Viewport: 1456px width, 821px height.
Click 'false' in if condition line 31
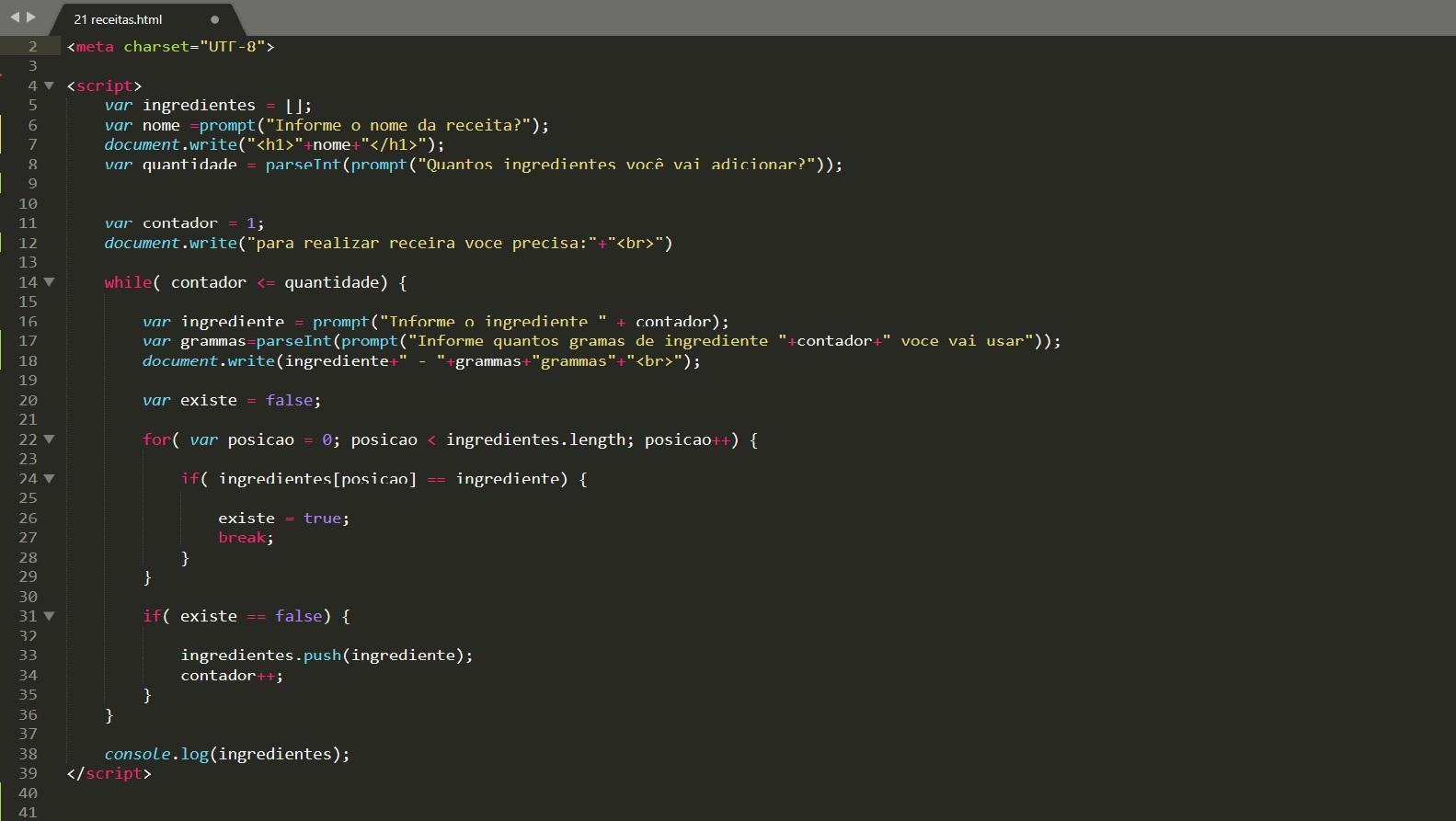[x=298, y=616]
